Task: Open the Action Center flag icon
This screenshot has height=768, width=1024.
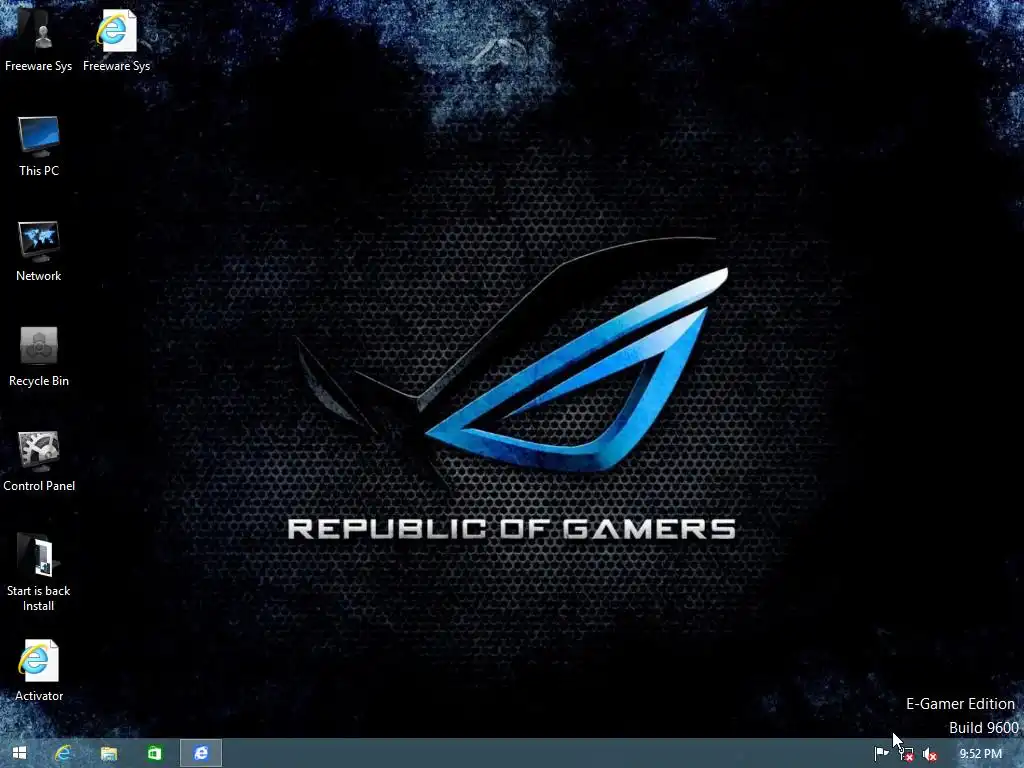Action: [x=881, y=754]
